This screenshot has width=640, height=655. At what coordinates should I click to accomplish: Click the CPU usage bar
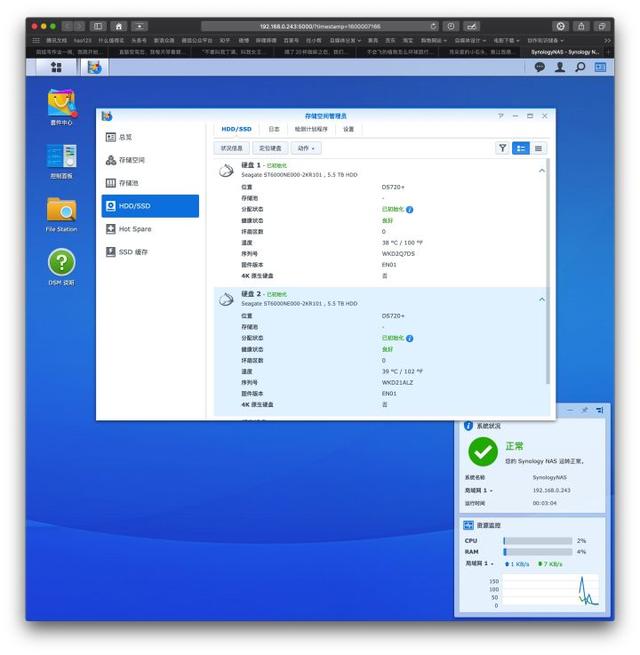click(538, 541)
